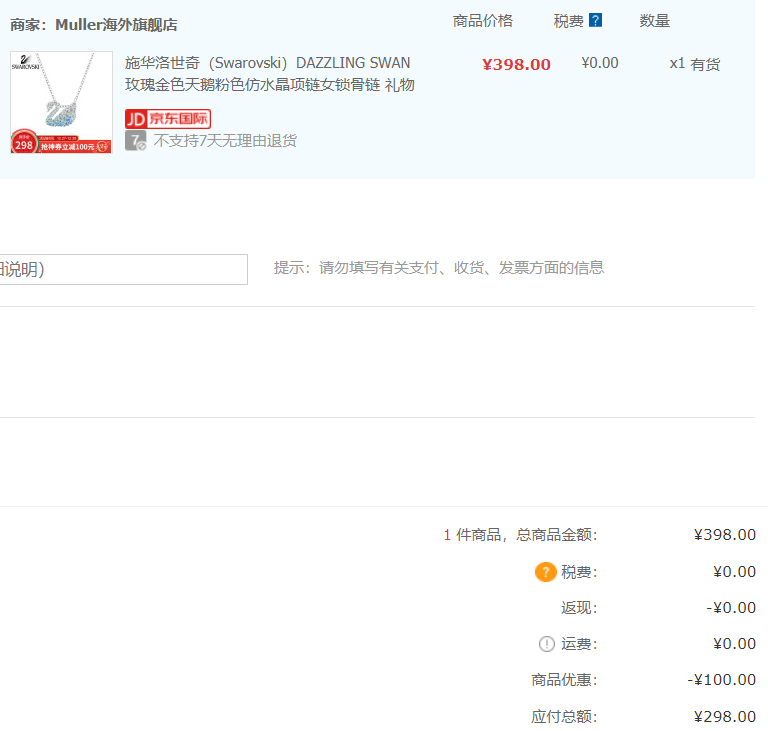The image size is (768, 731).
Task: Focus the order remark input field
Action: point(123,269)
